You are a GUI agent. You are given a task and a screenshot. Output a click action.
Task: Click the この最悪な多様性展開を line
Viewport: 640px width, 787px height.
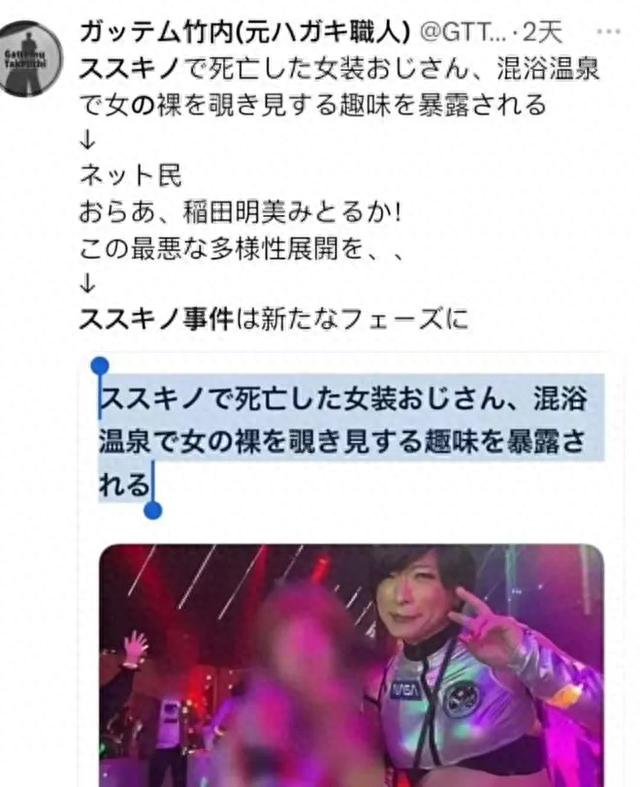tap(241, 248)
